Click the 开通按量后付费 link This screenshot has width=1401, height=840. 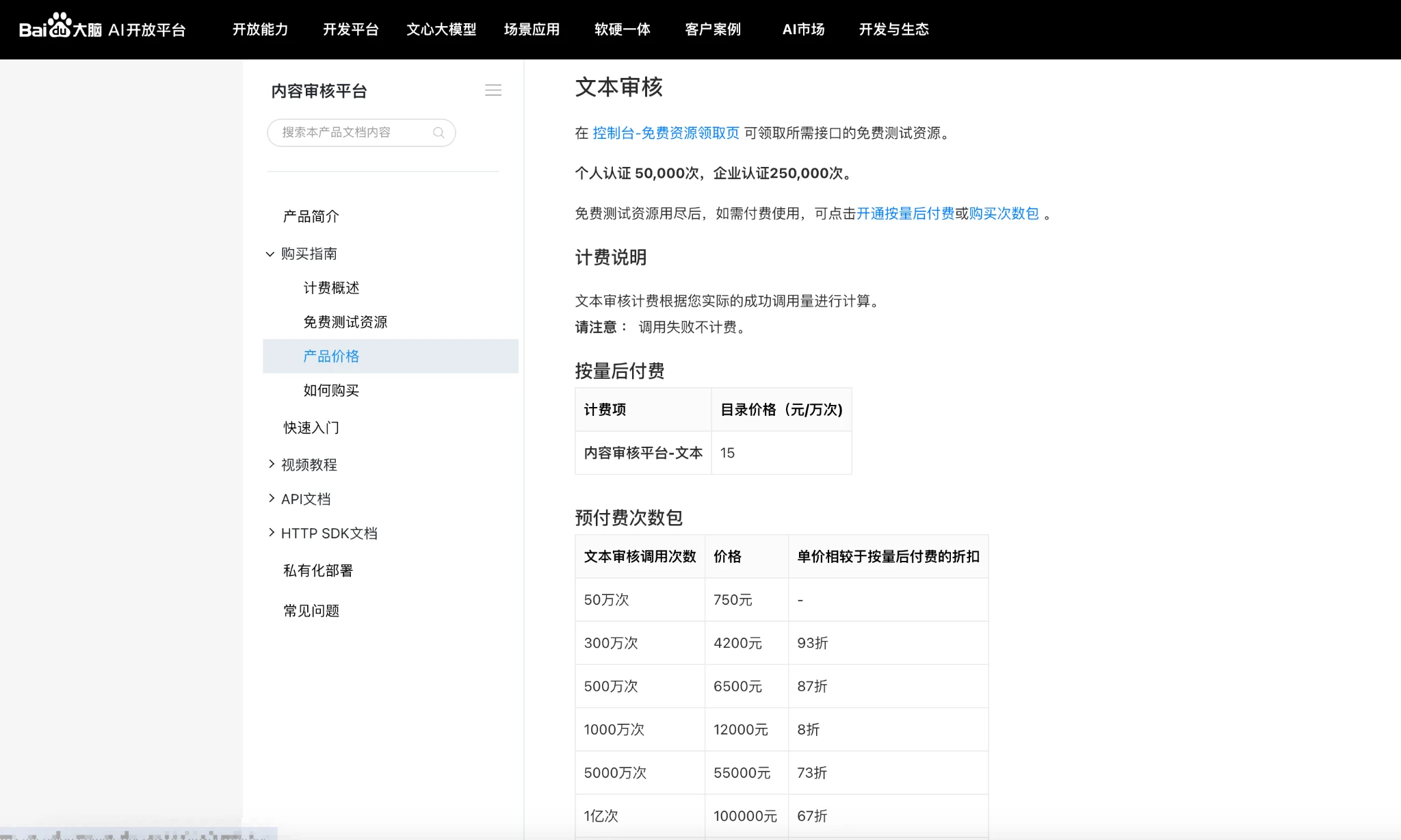(x=905, y=214)
